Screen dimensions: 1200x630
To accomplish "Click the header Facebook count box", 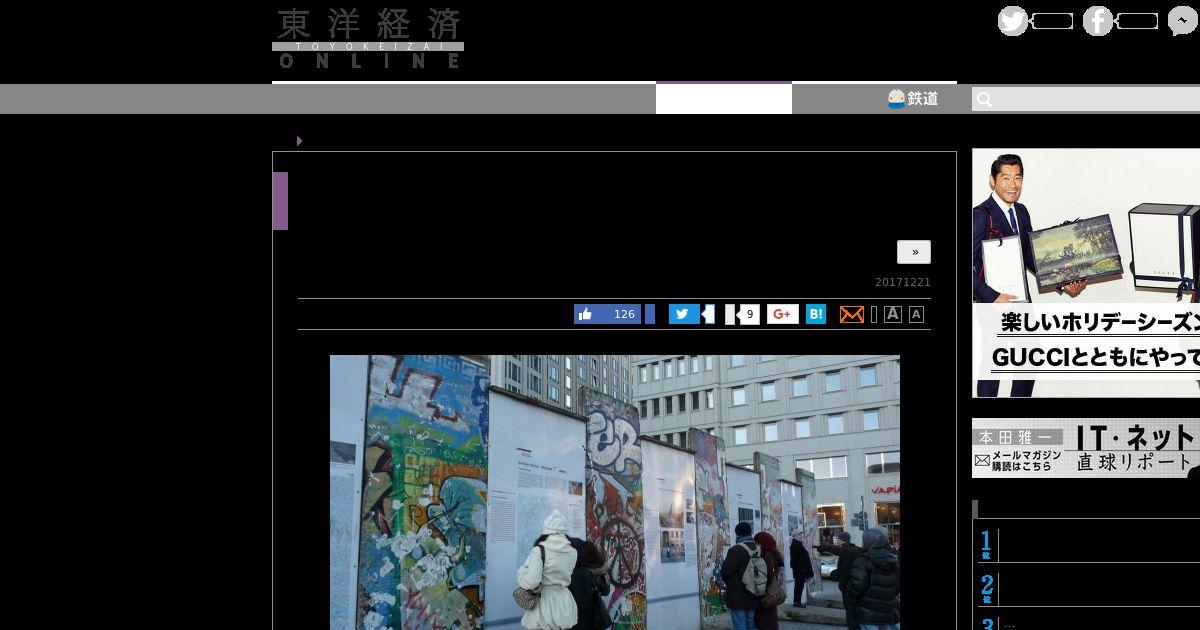I will pyautogui.click(x=1137, y=21).
